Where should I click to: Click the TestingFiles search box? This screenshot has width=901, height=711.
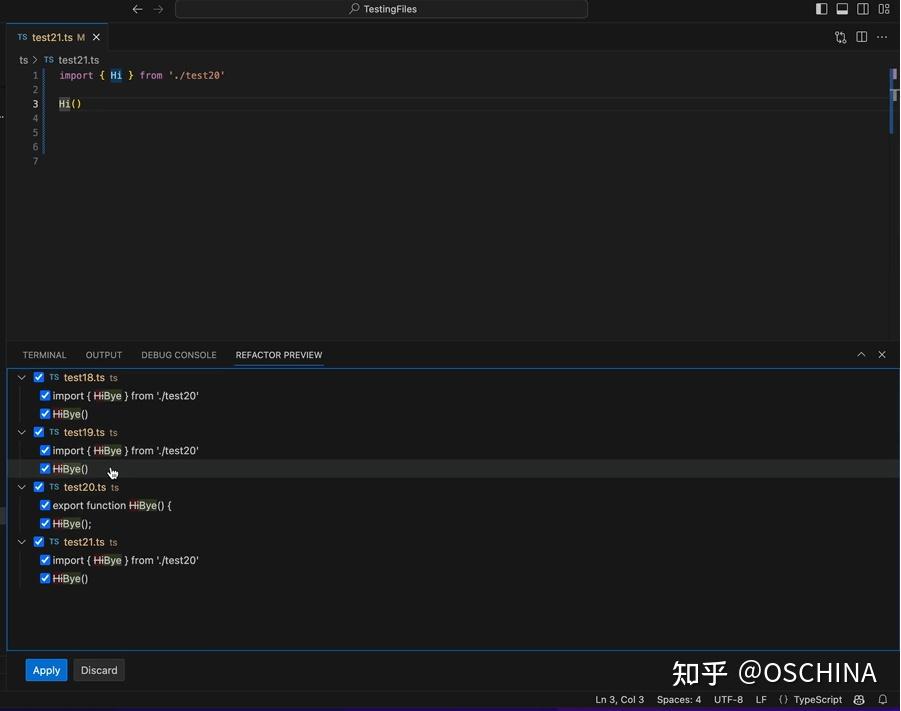coord(381,8)
